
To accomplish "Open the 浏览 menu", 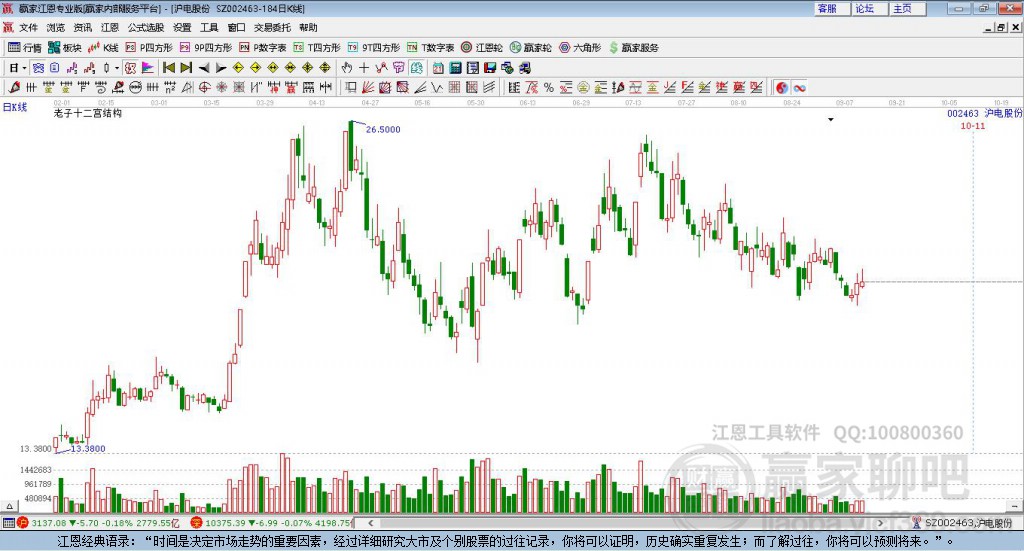I will 56,27.
